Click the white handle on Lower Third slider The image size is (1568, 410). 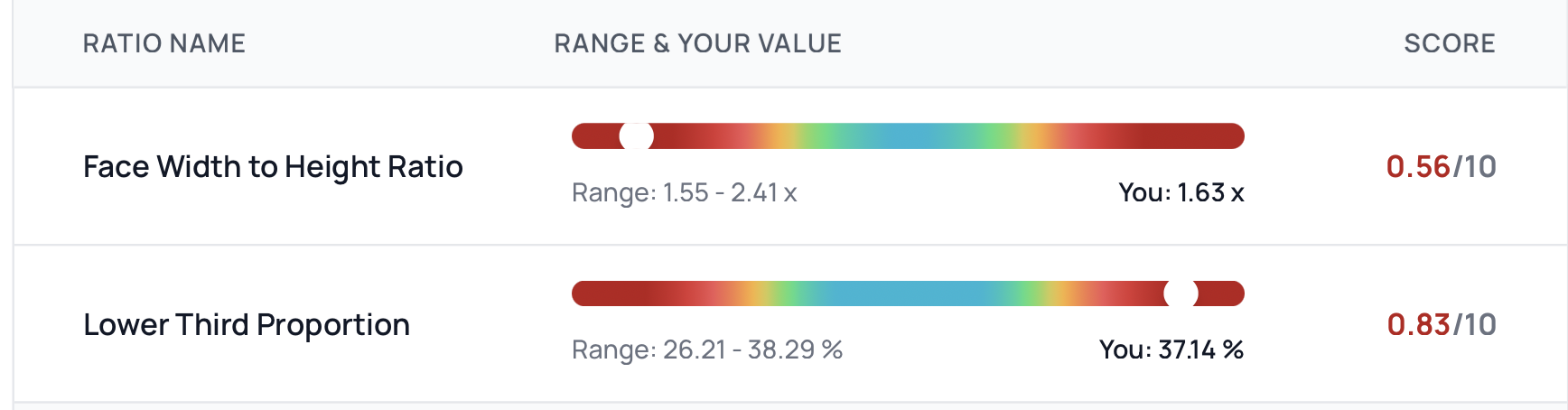[x=1181, y=294]
